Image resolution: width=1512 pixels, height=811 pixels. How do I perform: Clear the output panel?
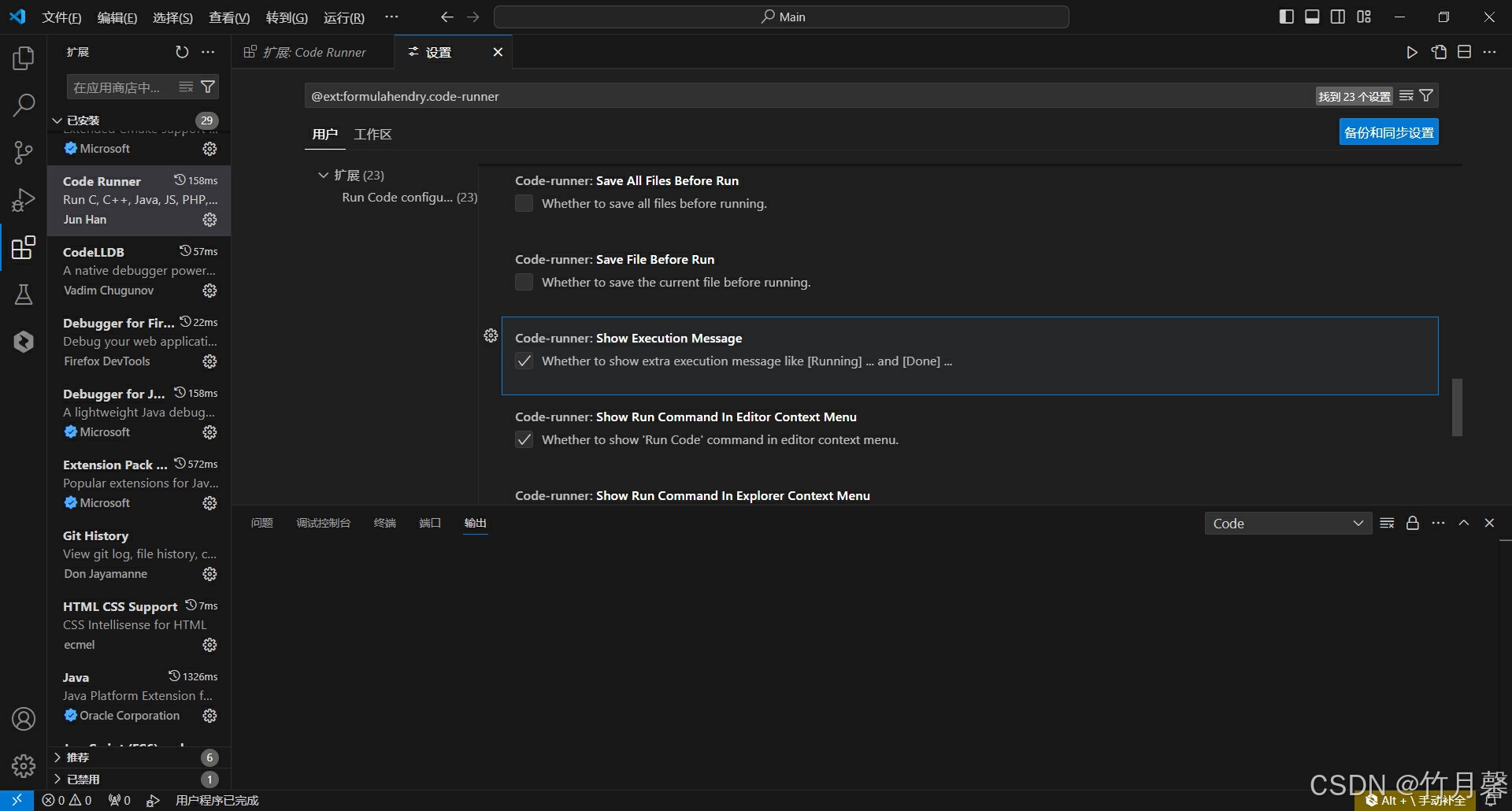tap(1388, 524)
